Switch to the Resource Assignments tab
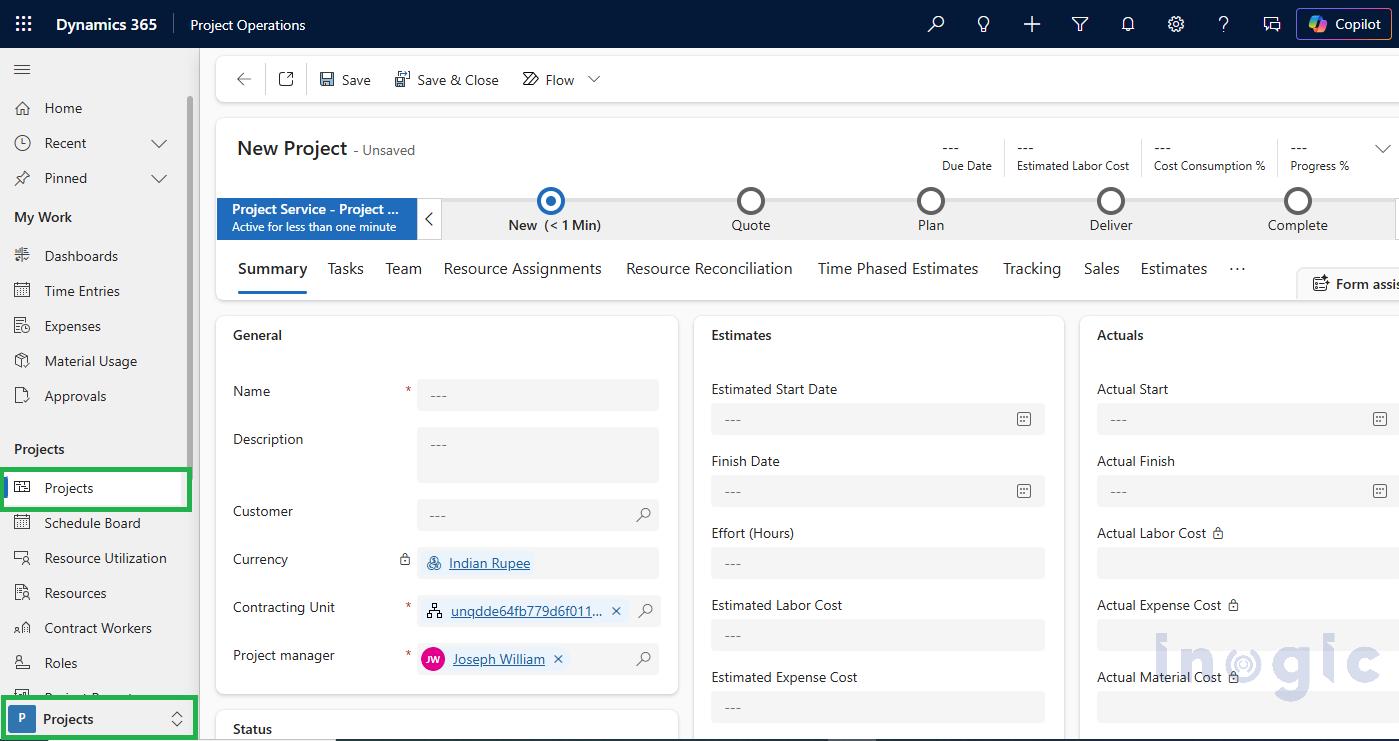Image resolution: width=1399 pixels, height=741 pixels. click(x=522, y=268)
